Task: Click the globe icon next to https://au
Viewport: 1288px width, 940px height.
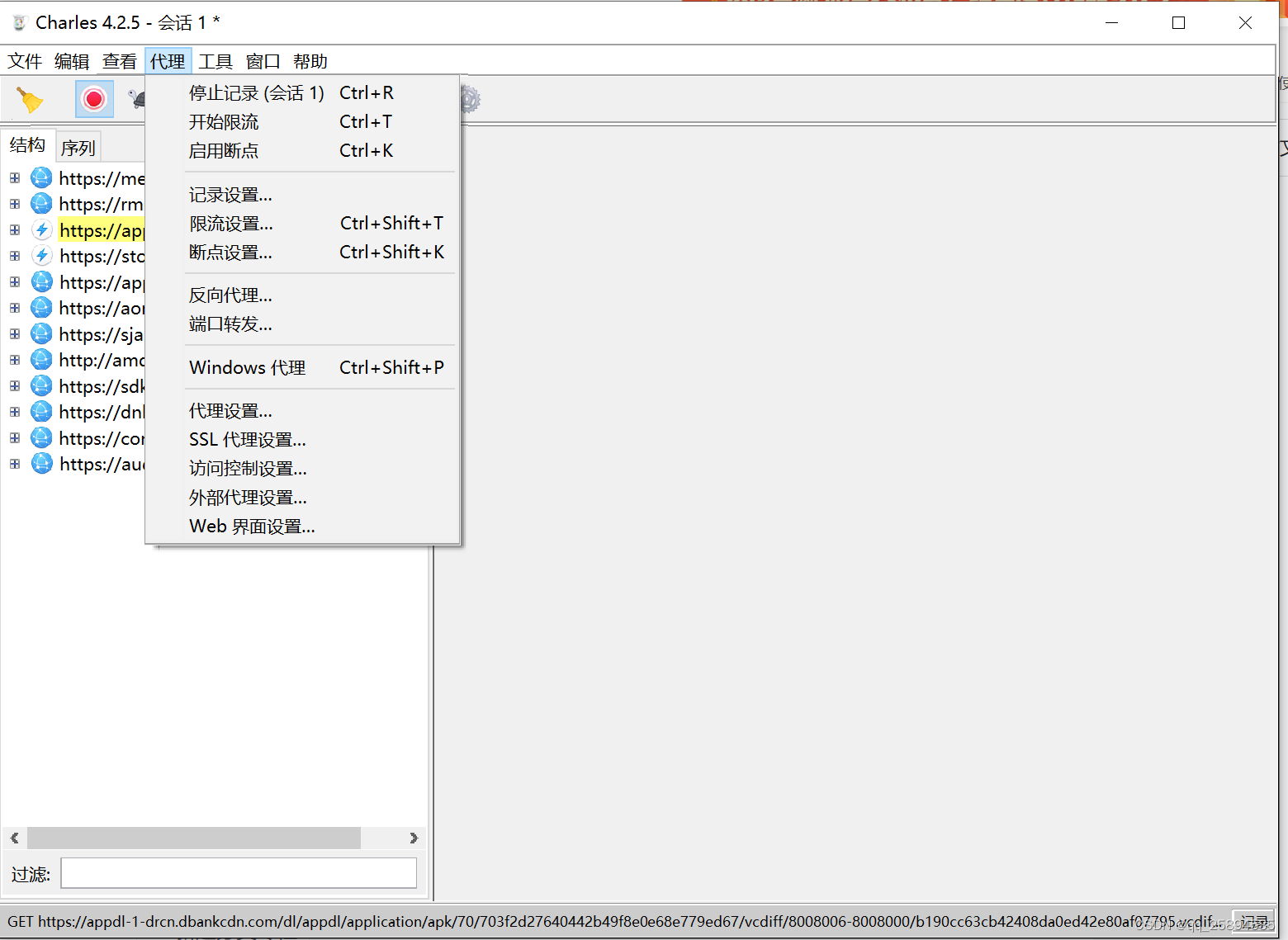Action: coord(42,464)
